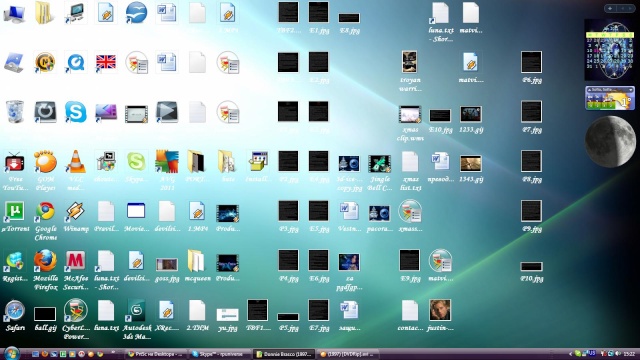Switch to PrtSc на Desktope taskbar window

[156, 354]
